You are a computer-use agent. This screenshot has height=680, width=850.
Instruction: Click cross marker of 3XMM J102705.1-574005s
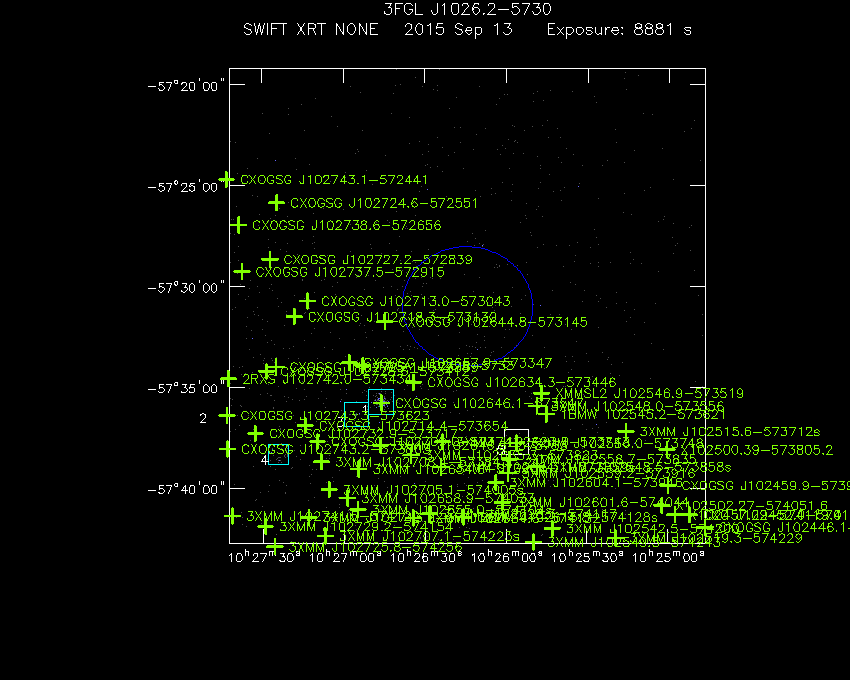coord(329,490)
